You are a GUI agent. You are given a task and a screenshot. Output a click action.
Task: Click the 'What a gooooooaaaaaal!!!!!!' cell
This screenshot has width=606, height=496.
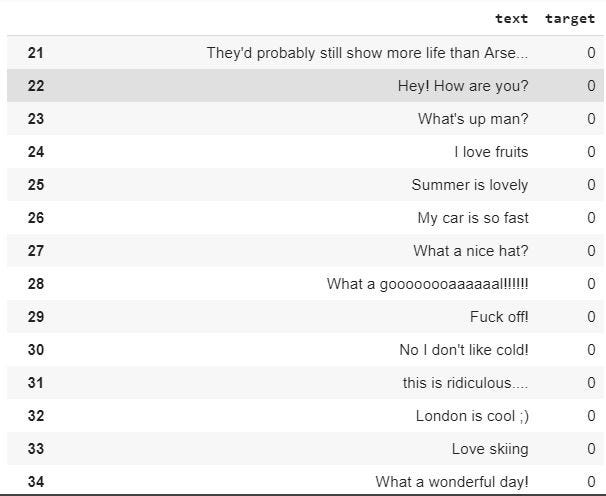tap(427, 284)
